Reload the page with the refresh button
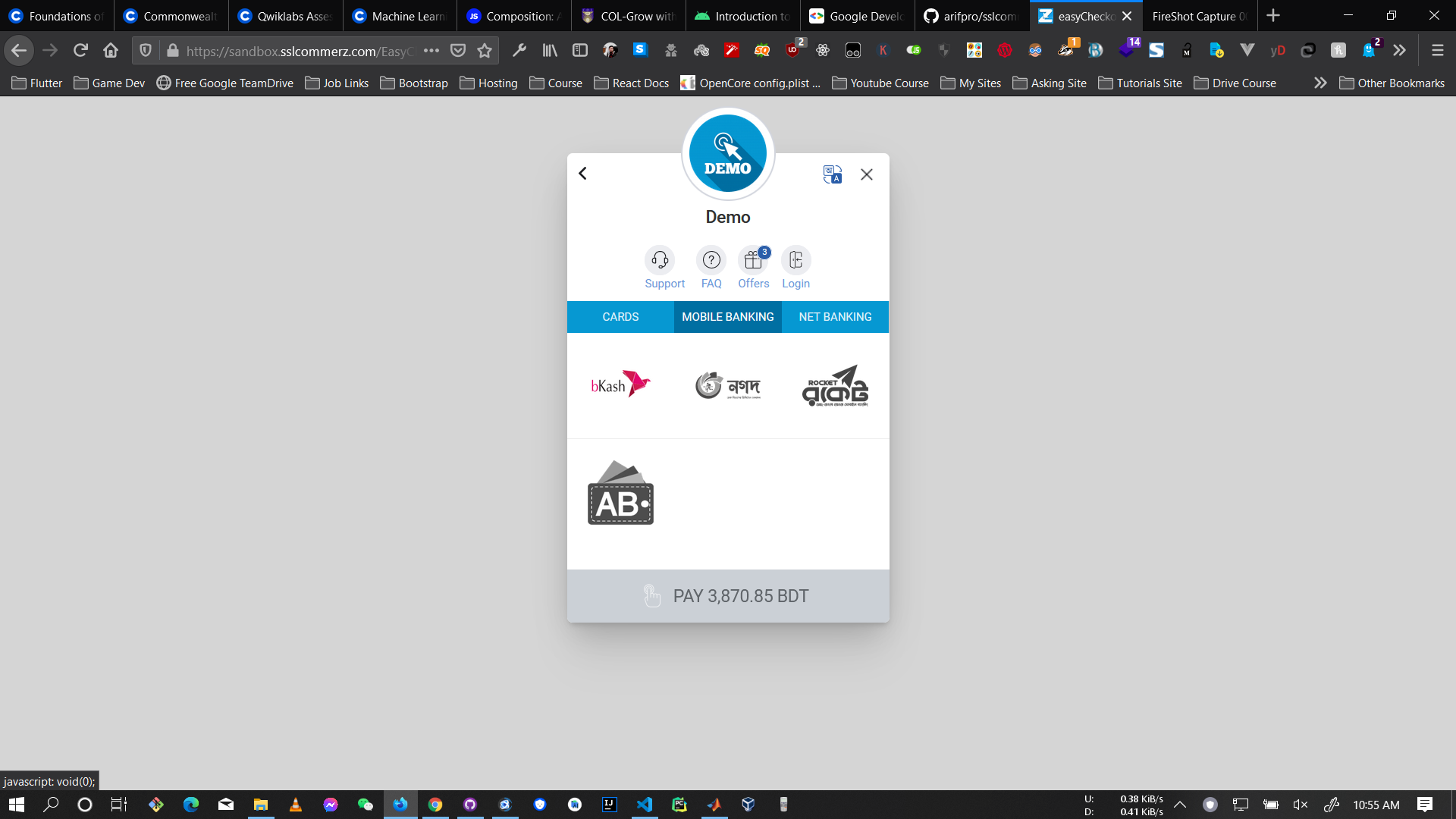The image size is (1456, 819). click(80, 51)
